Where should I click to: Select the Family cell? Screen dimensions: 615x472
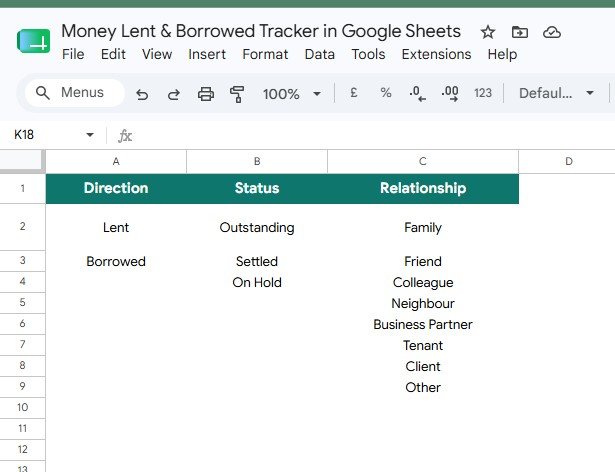coord(423,227)
